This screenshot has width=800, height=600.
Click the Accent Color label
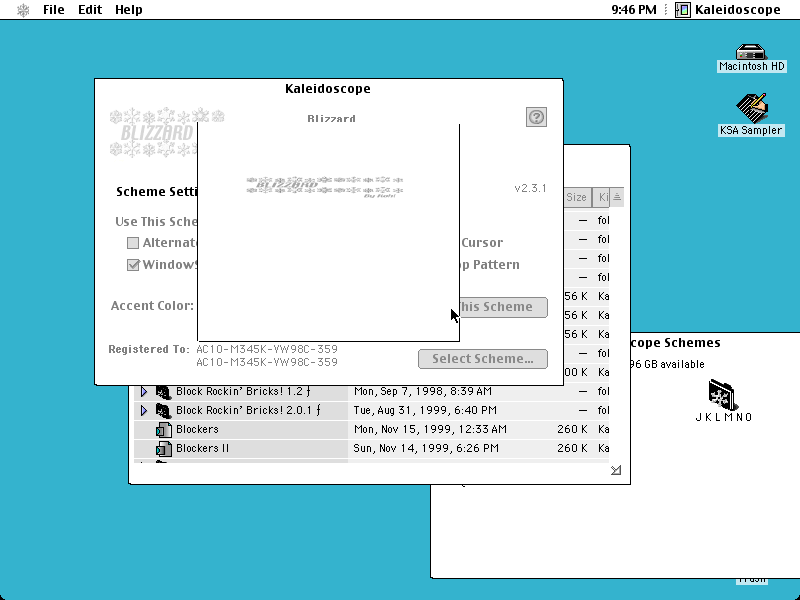click(152, 306)
